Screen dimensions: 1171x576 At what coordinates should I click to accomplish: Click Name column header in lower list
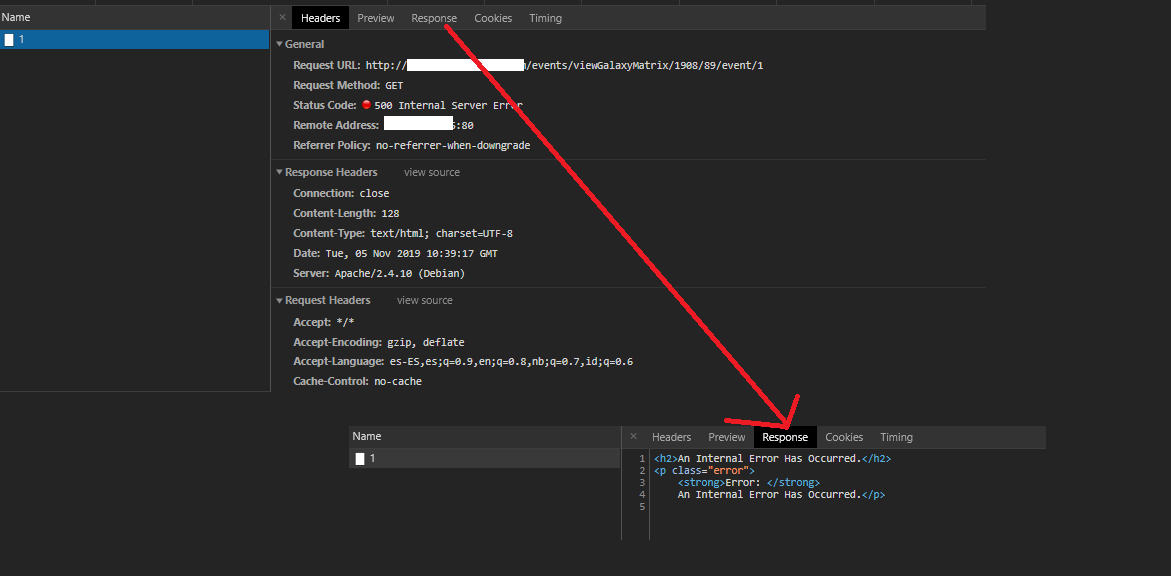(484, 436)
